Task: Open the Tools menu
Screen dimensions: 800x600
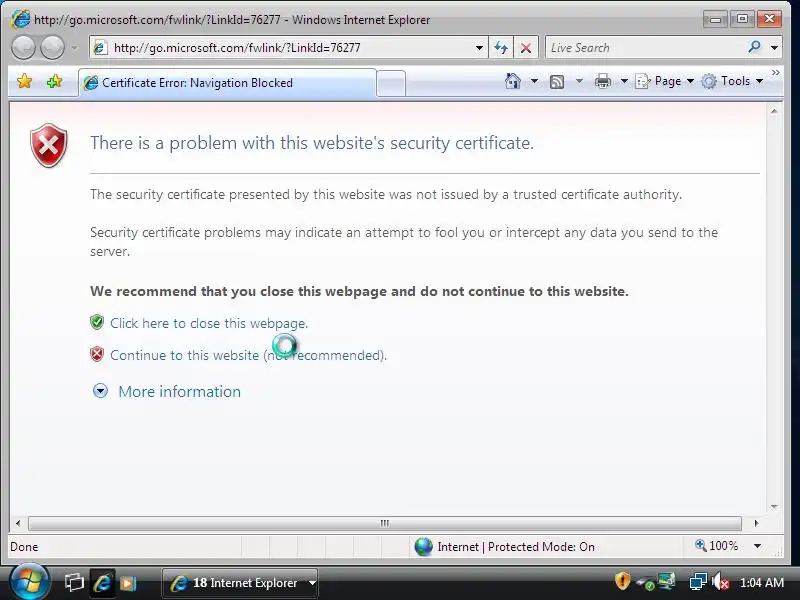Action: 732,81
